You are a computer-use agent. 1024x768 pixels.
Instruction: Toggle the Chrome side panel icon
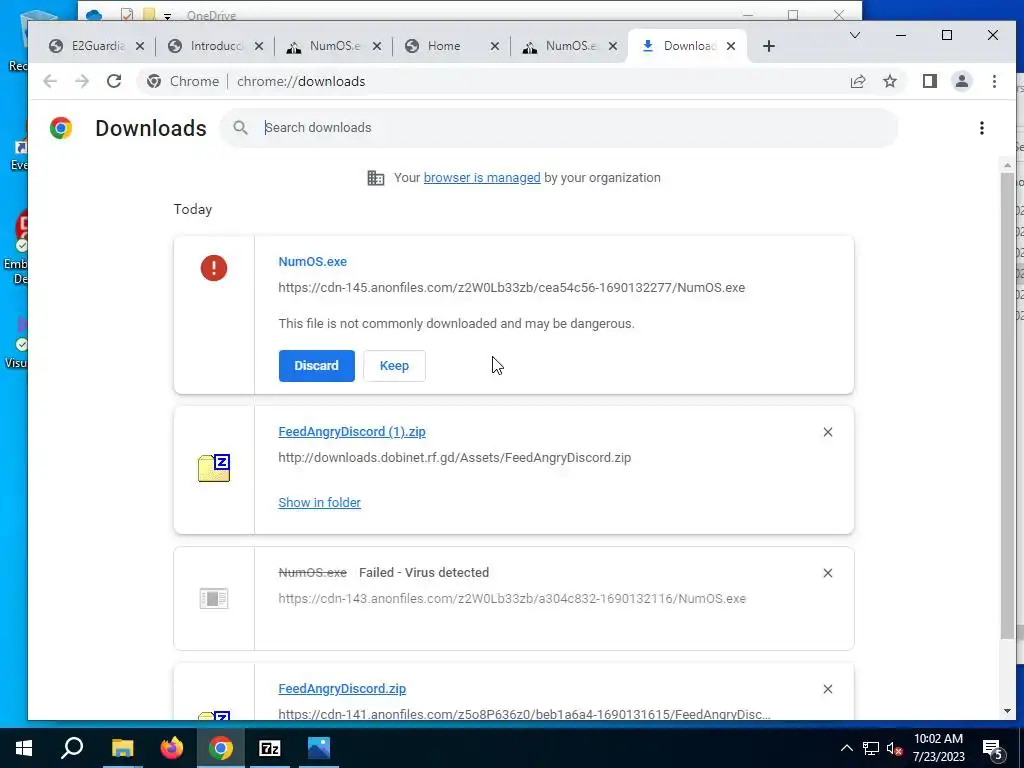pyautogui.click(x=929, y=81)
